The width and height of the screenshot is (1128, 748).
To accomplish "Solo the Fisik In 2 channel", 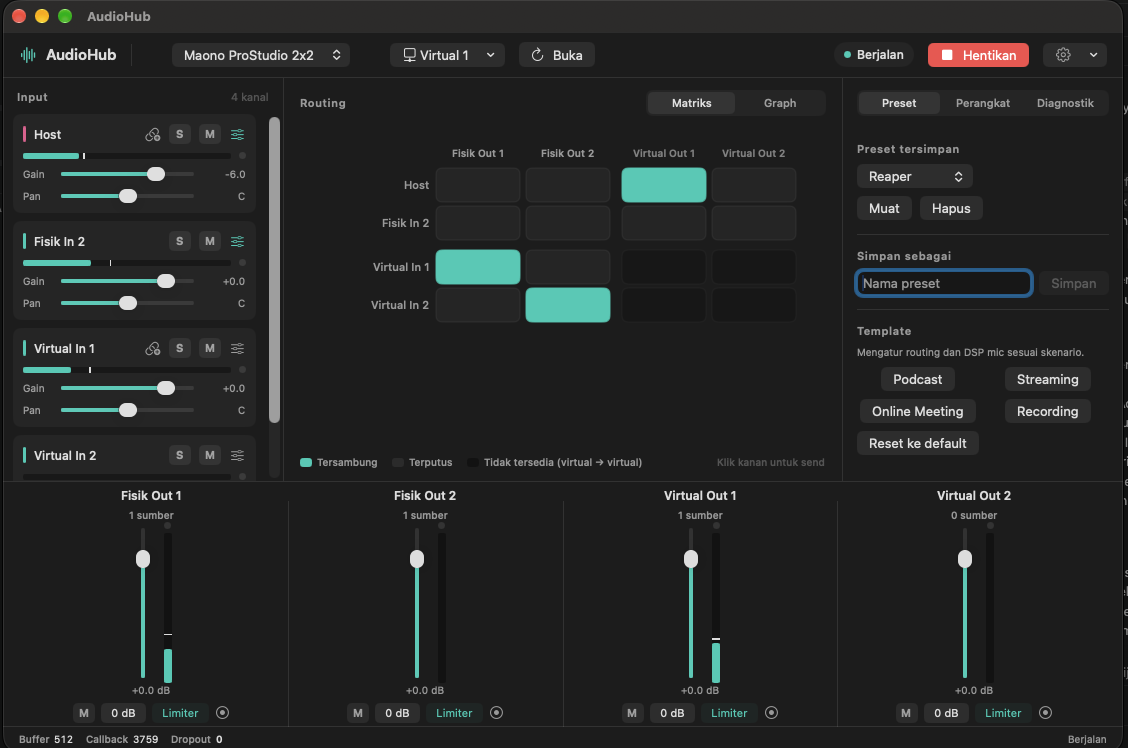I will point(180,242).
